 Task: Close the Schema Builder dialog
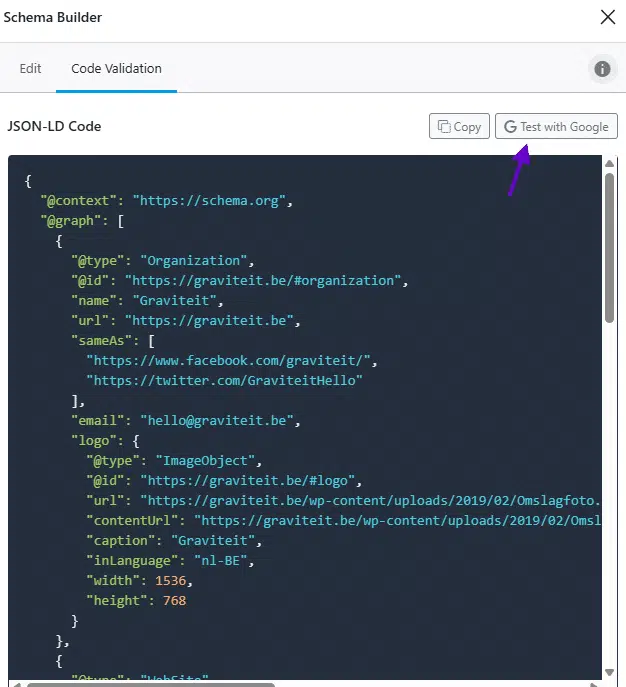coord(608,18)
